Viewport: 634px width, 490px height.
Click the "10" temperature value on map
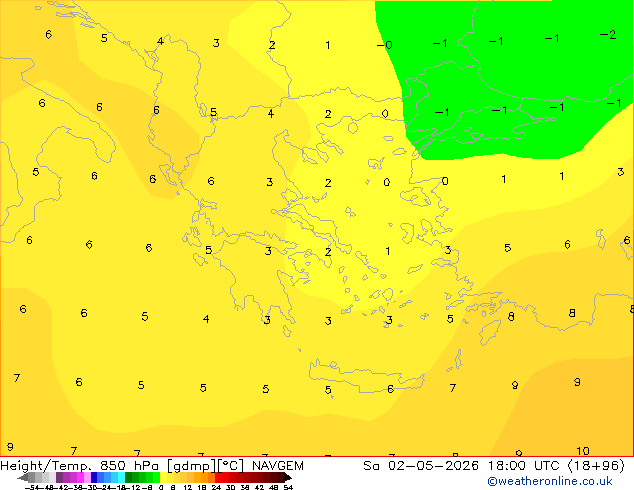pos(583,451)
